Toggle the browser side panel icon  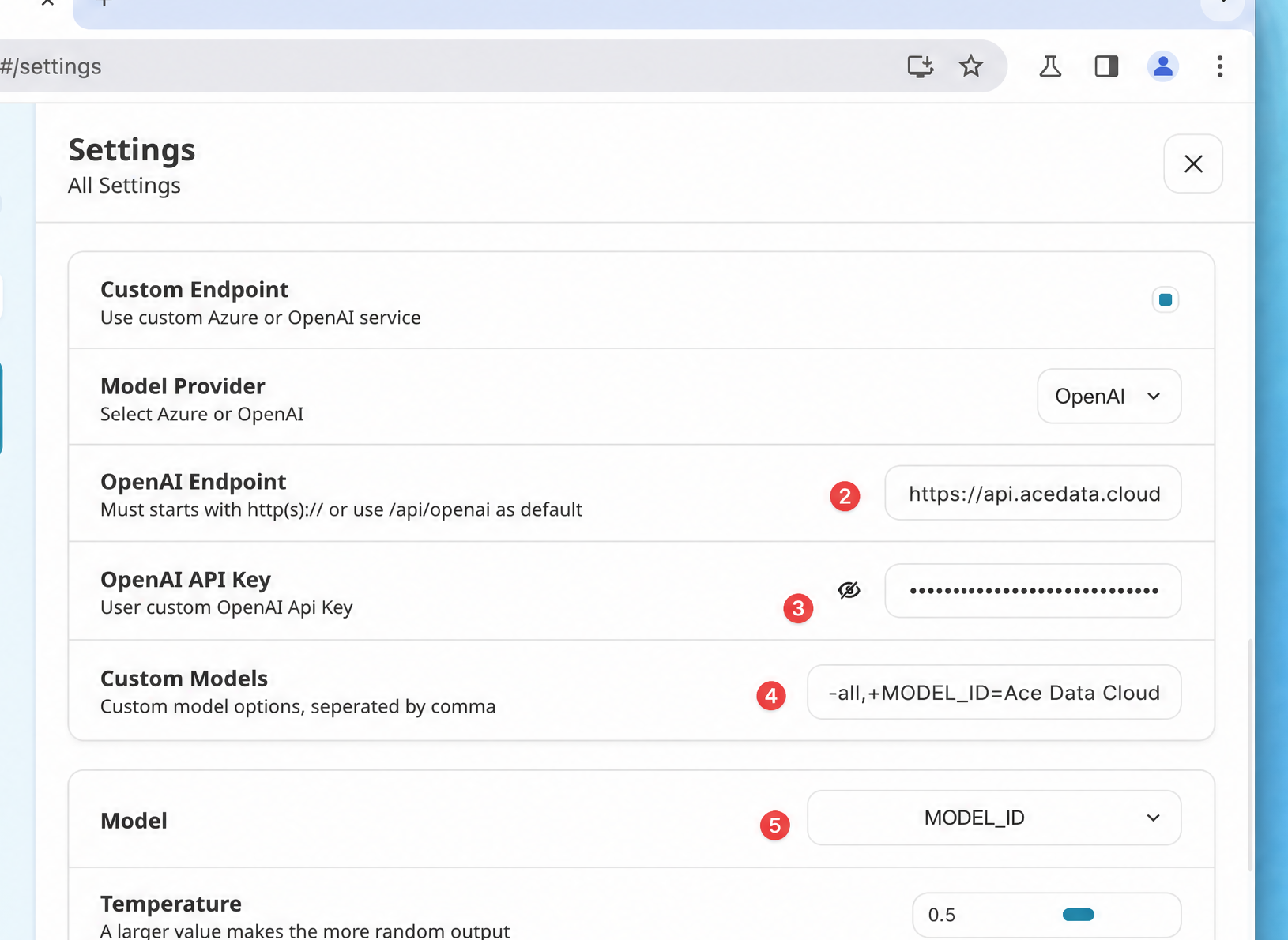1106,66
